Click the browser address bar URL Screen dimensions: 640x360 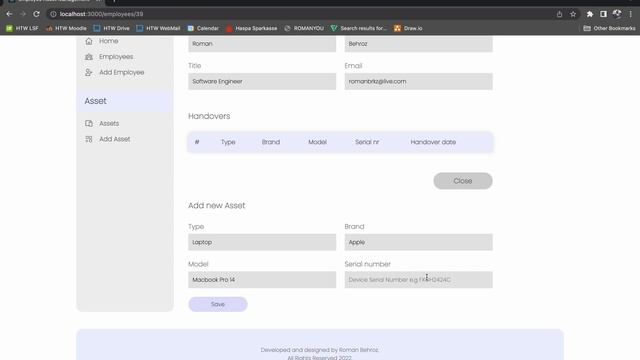point(101,14)
